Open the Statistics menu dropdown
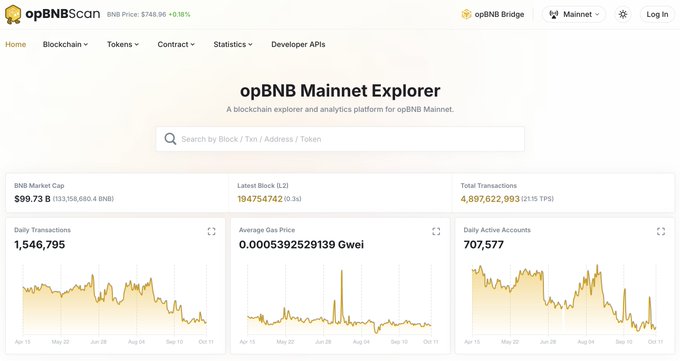Image resolution: width=680 pixels, height=361 pixels. [233, 44]
